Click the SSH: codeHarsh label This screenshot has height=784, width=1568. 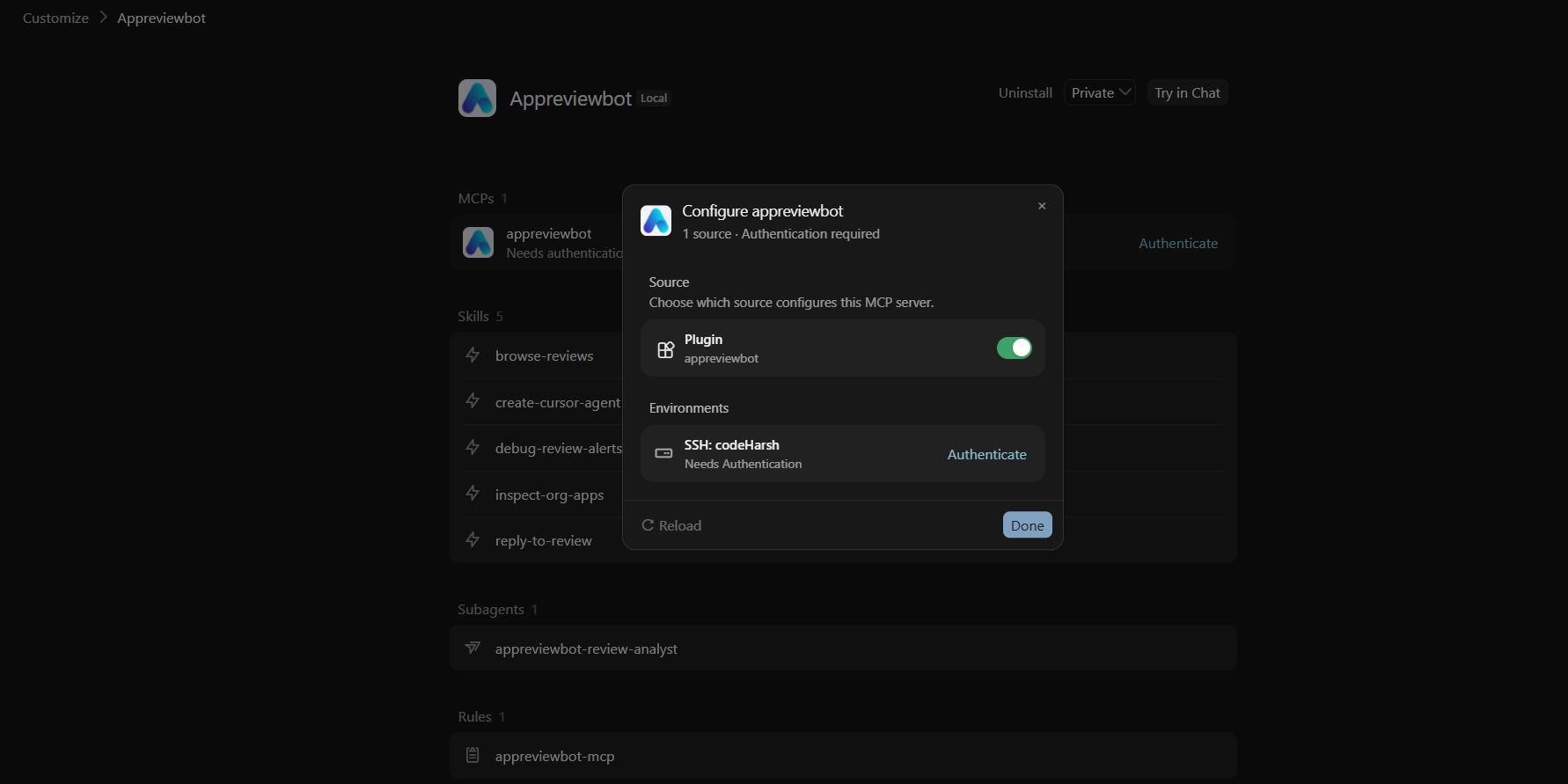point(731,444)
